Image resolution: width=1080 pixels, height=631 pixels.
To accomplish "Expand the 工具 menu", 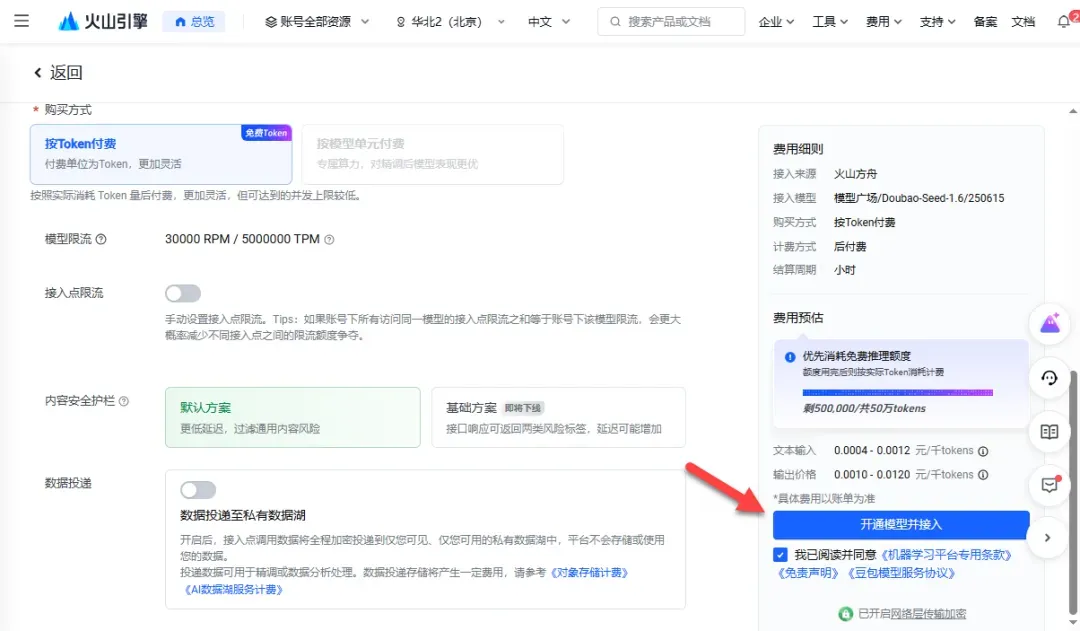I will (x=830, y=22).
